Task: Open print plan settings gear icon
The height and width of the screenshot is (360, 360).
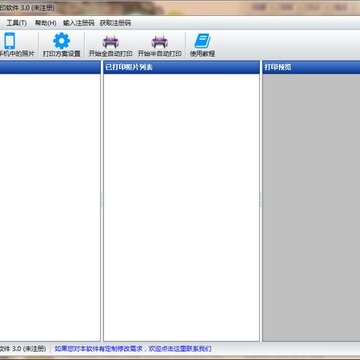Action: 62,41
